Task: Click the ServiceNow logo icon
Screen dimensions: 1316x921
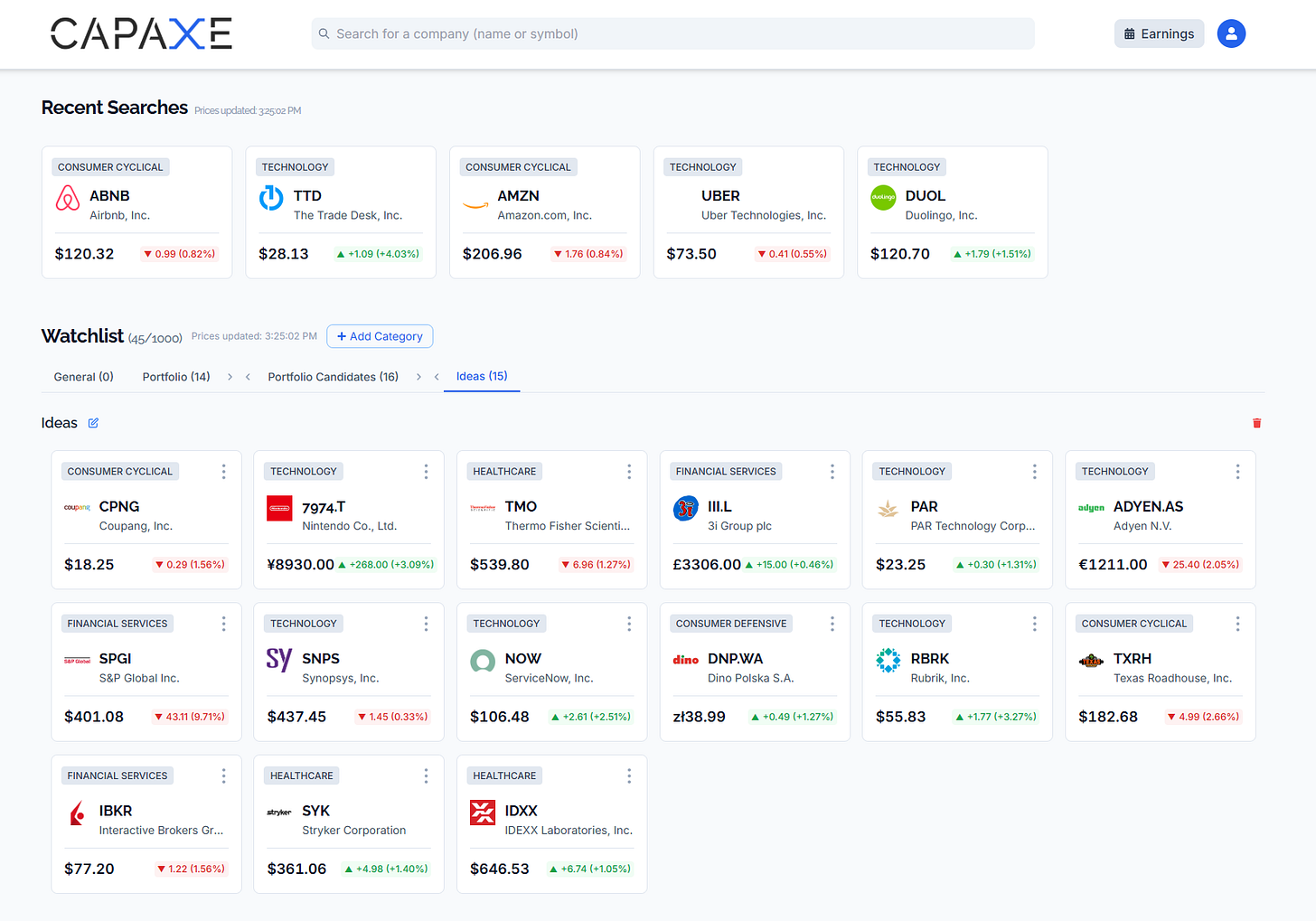Action: [x=483, y=661]
